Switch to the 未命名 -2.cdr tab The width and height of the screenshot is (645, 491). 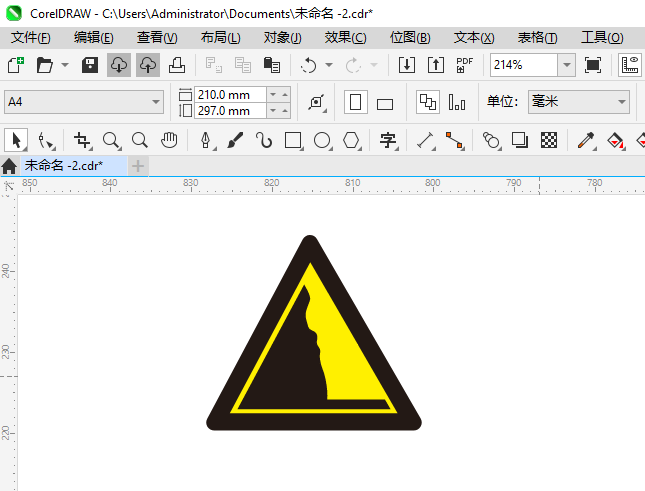pos(74,166)
